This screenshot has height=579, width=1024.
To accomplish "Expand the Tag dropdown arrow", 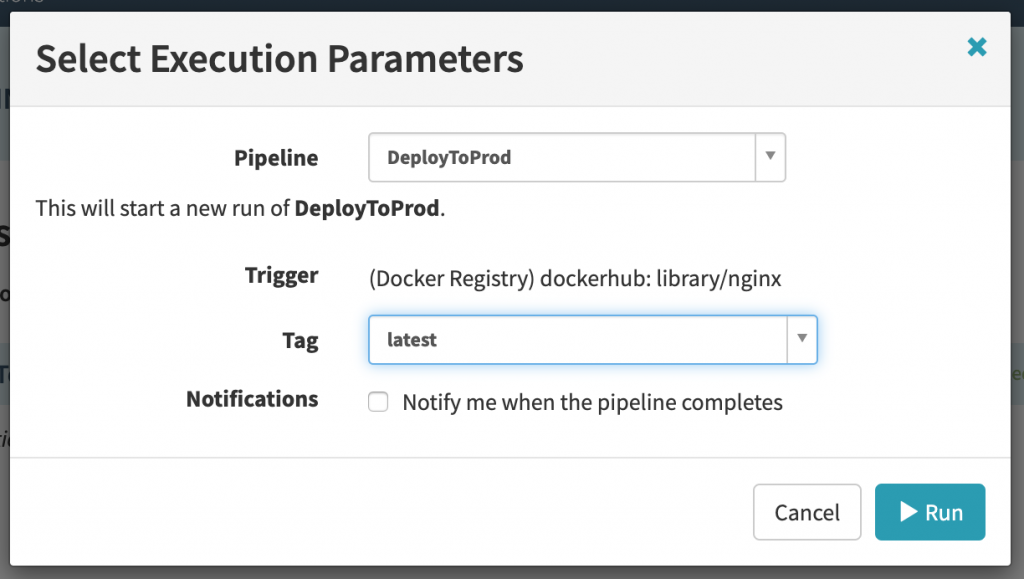I will point(801,340).
